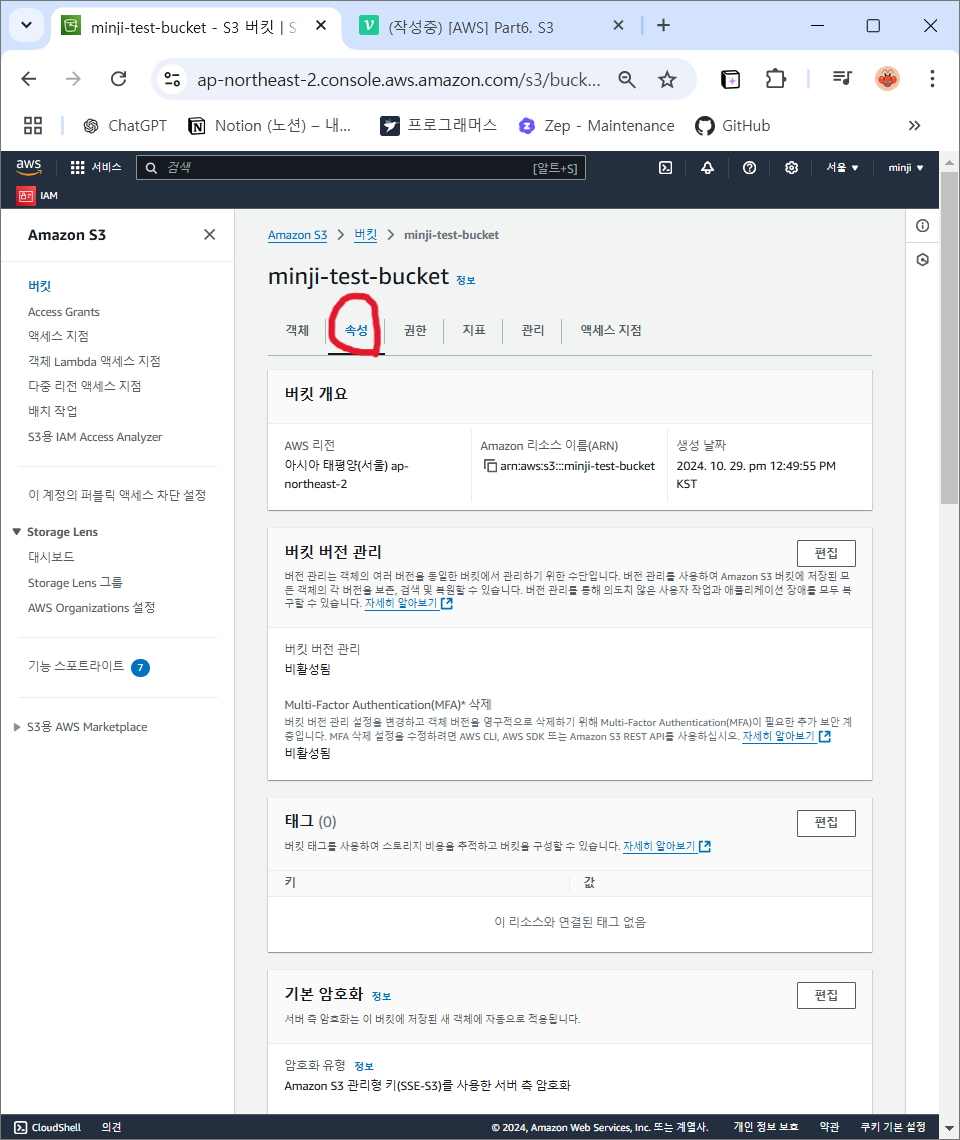Open AWS console settings gear
This screenshot has height=1140, width=960.
(x=791, y=168)
